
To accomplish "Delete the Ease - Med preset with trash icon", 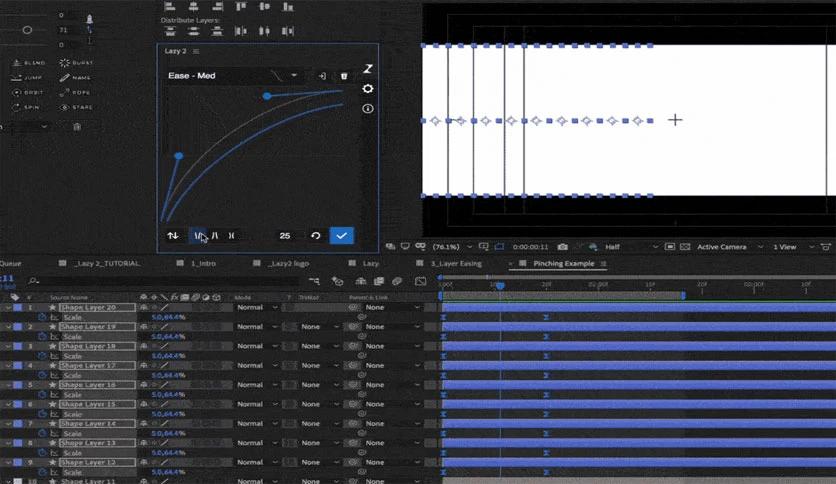I will point(344,76).
